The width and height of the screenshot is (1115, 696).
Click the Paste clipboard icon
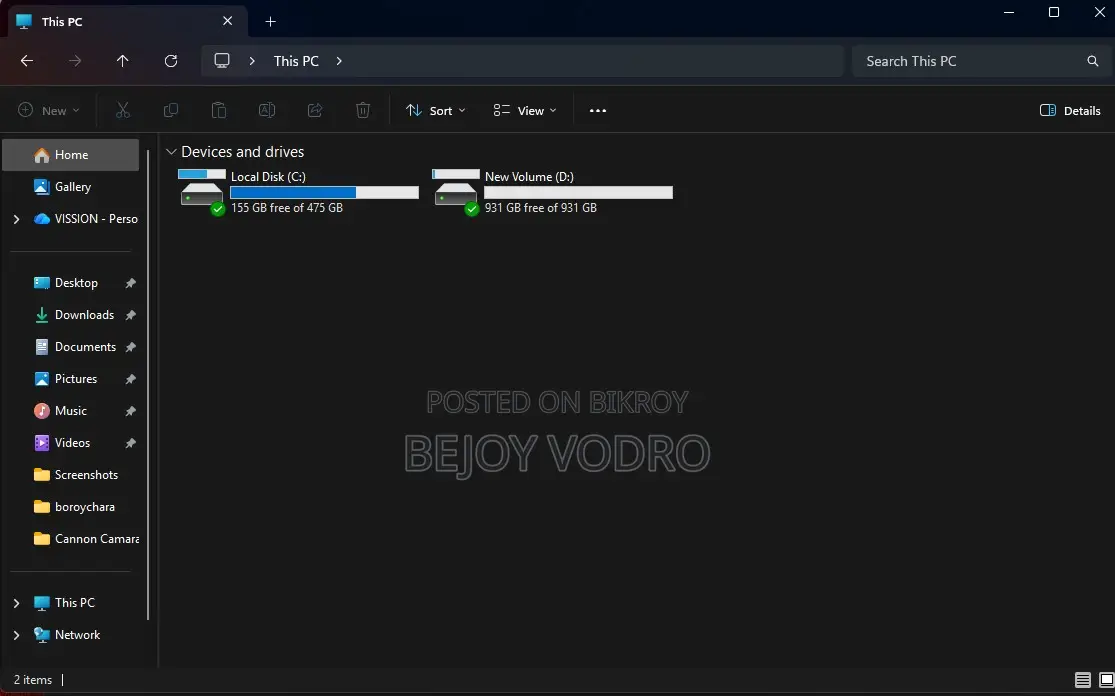(x=219, y=110)
